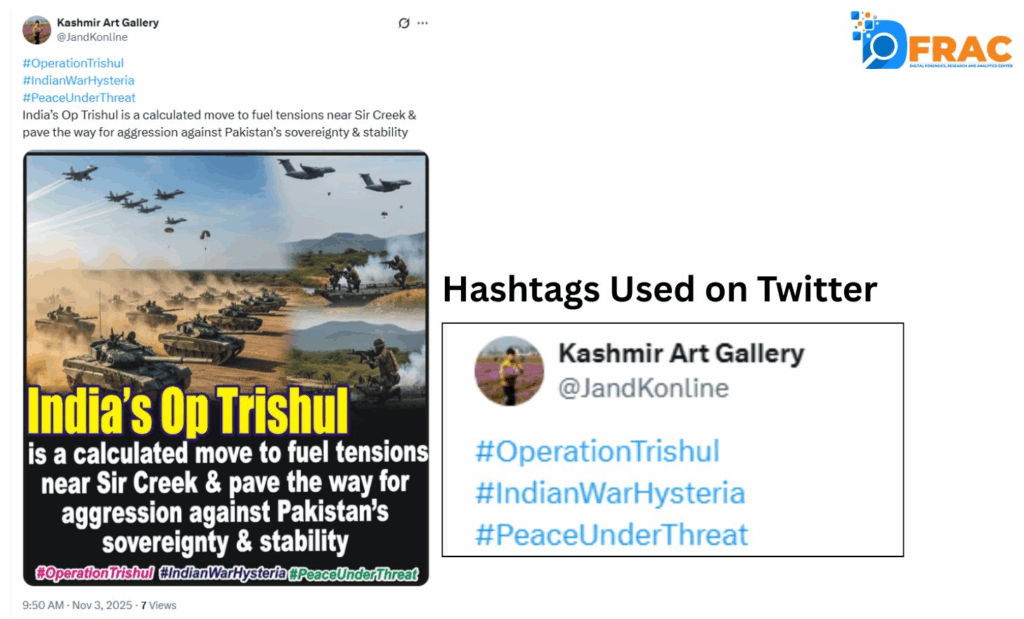Click the Kashmir Art Gallery display name
Image resolution: width=1024 pixels, height=619 pixels.
(108, 22)
